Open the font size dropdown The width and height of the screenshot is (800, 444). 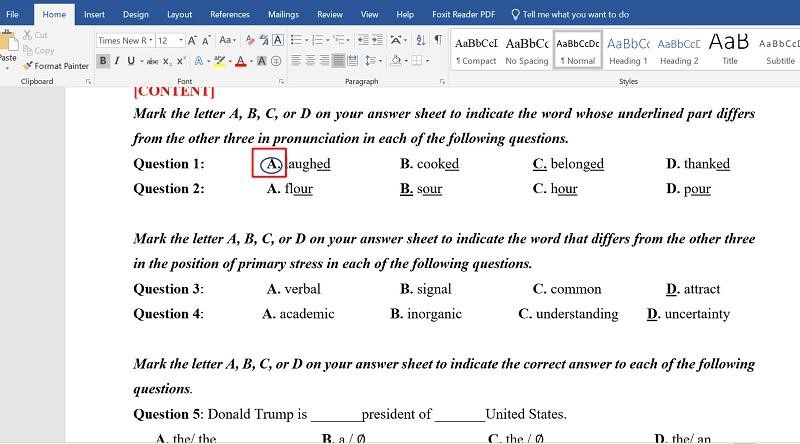[x=181, y=40]
